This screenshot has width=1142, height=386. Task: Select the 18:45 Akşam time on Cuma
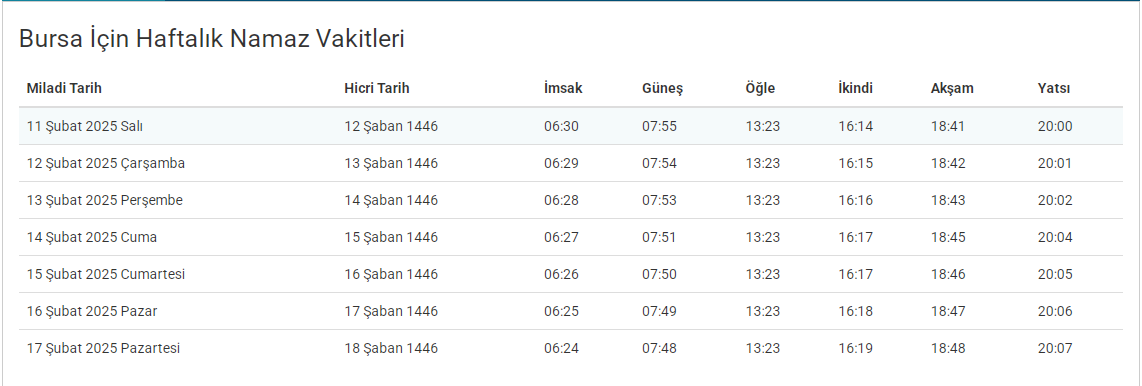click(948, 237)
